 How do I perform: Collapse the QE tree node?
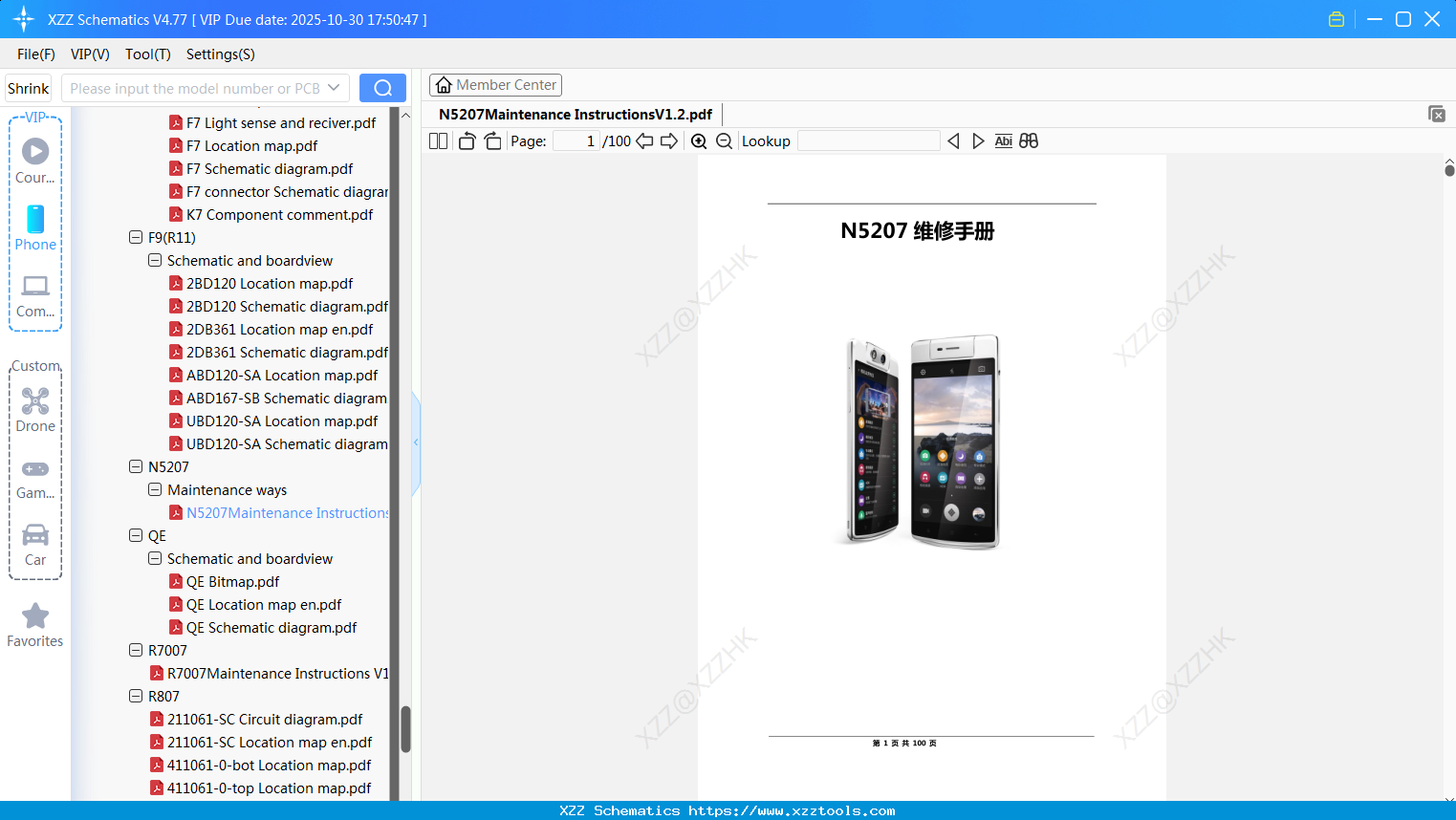[x=136, y=535]
